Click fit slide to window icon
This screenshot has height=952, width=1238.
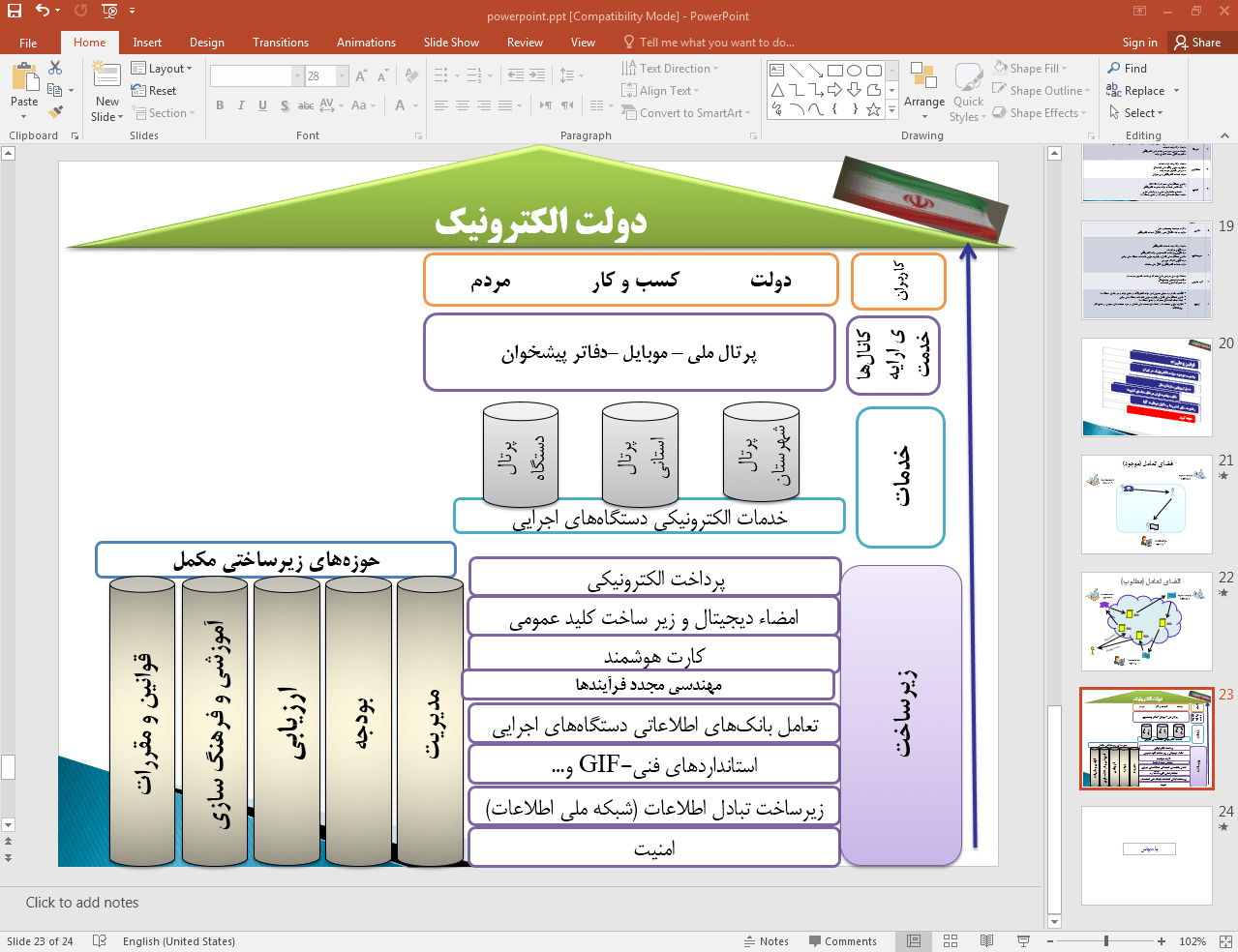[x=1225, y=941]
